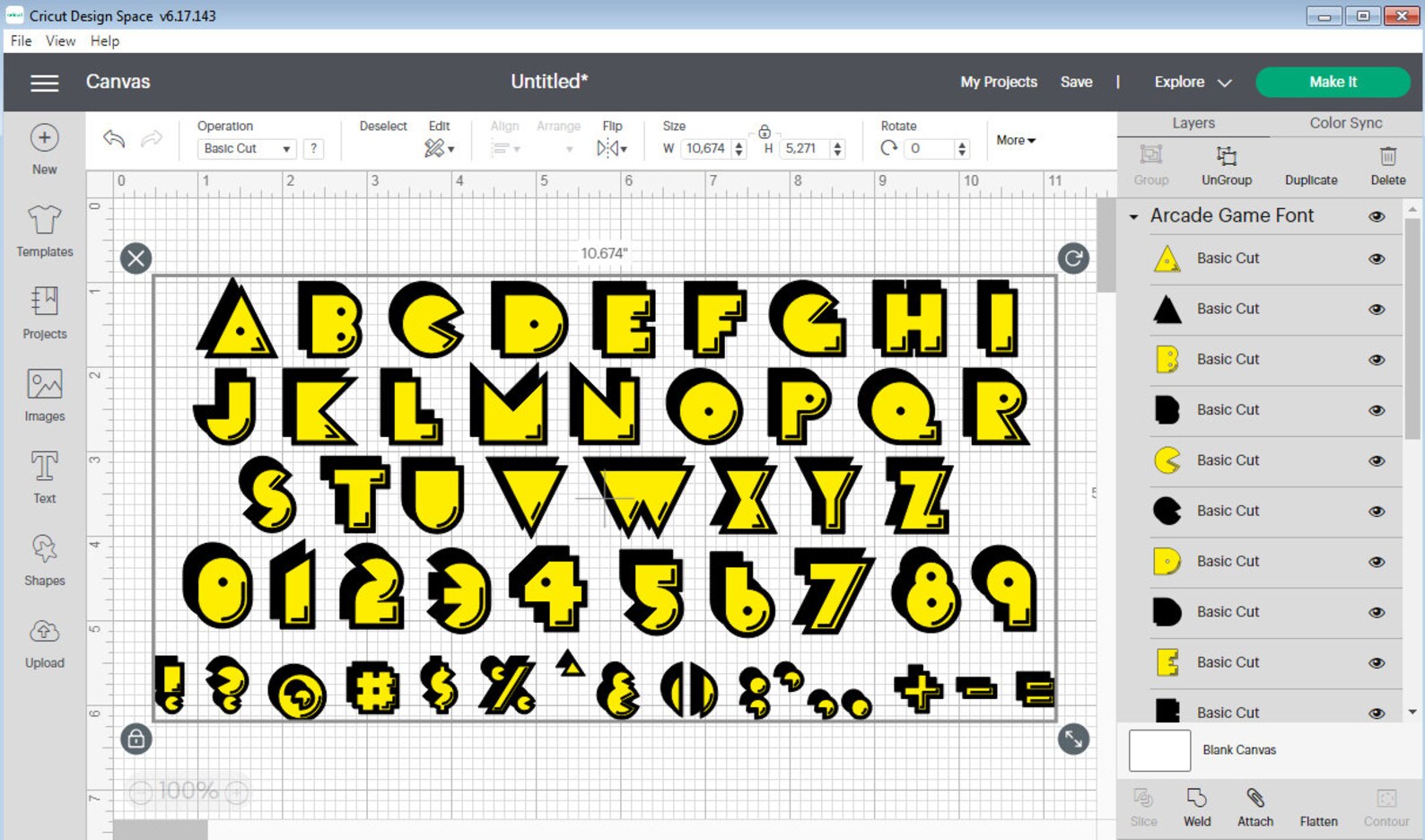Open the View menu

60,41
